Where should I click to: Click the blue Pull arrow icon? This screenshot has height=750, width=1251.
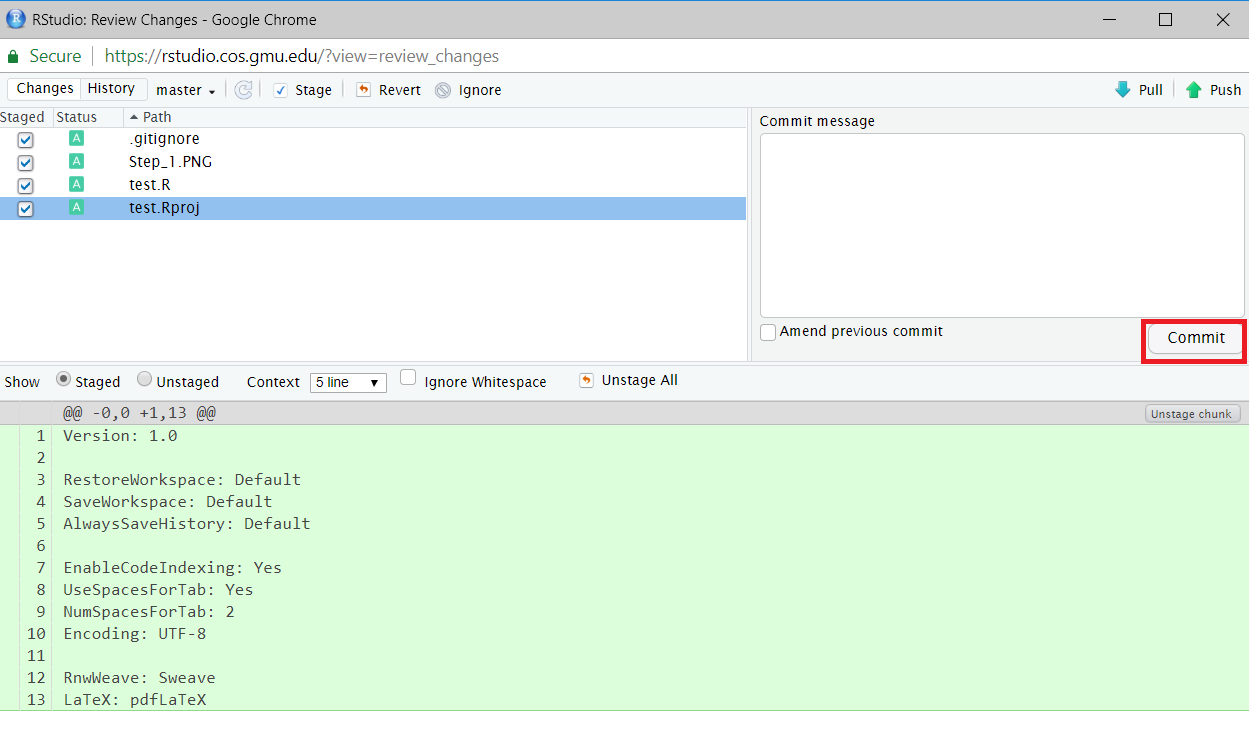click(x=1123, y=89)
